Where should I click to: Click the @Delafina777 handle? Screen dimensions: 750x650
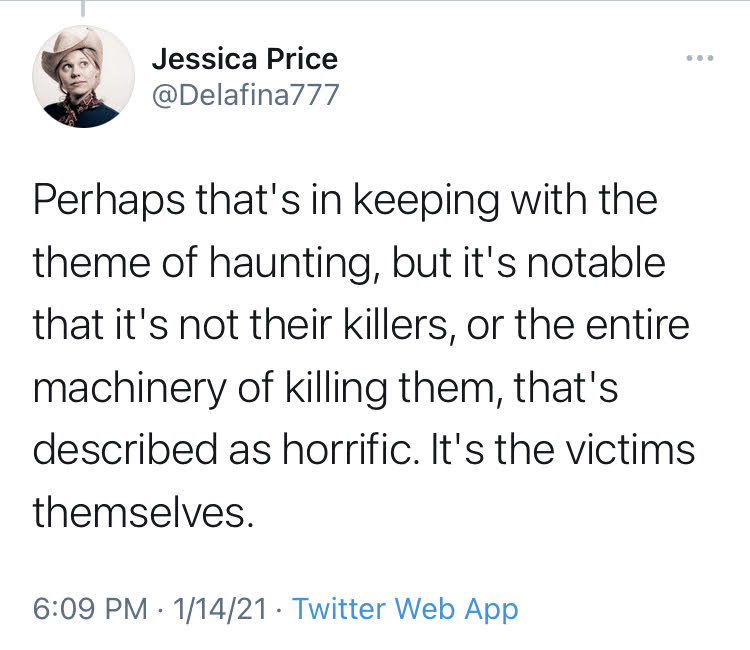[x=246, y=95]
